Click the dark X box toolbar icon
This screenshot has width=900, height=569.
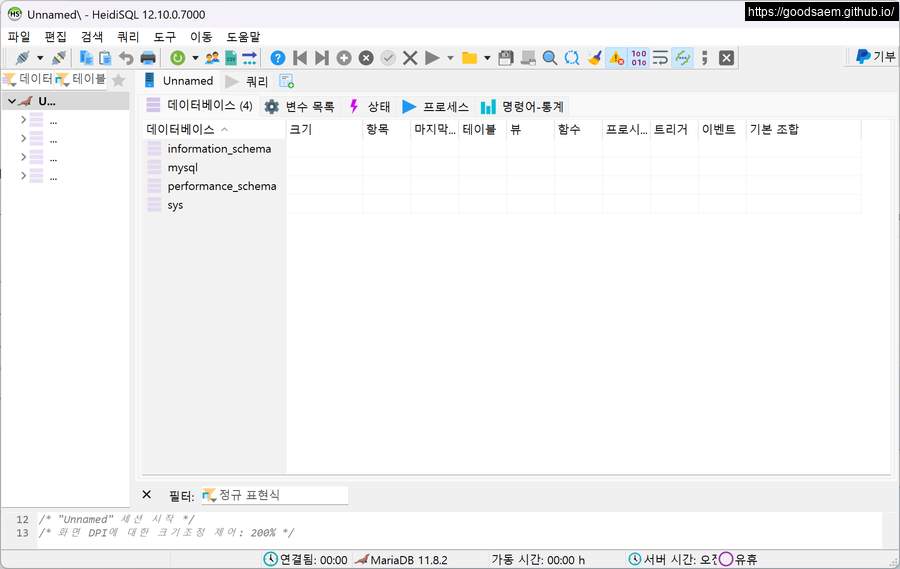point(727,58)
